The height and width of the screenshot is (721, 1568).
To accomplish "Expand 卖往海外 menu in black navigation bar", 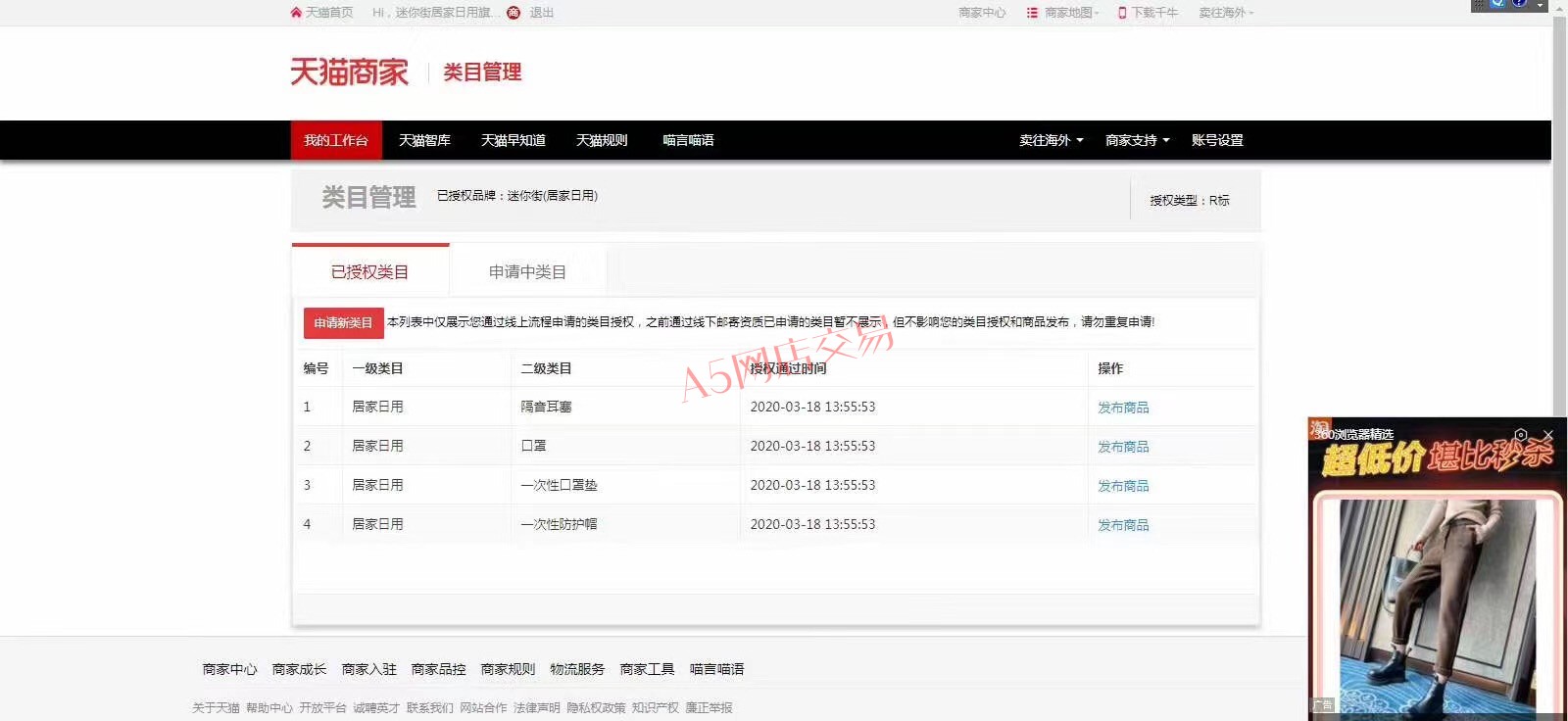I will pos(1051,140).
